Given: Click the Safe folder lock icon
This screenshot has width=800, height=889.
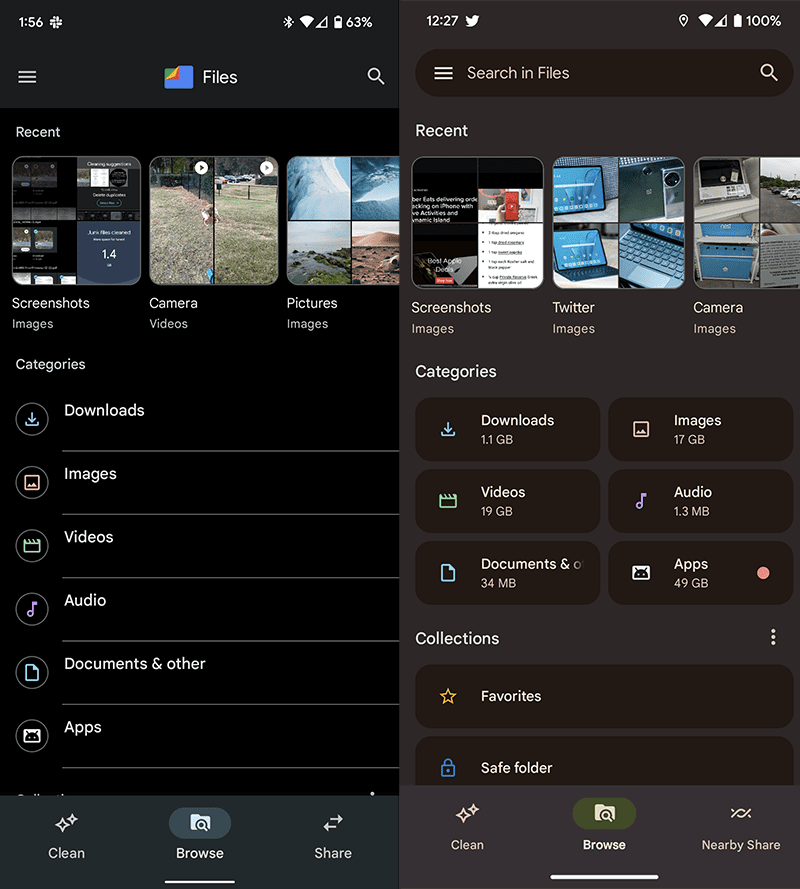Looking at the screenshot, I should (x=448, y=768).
